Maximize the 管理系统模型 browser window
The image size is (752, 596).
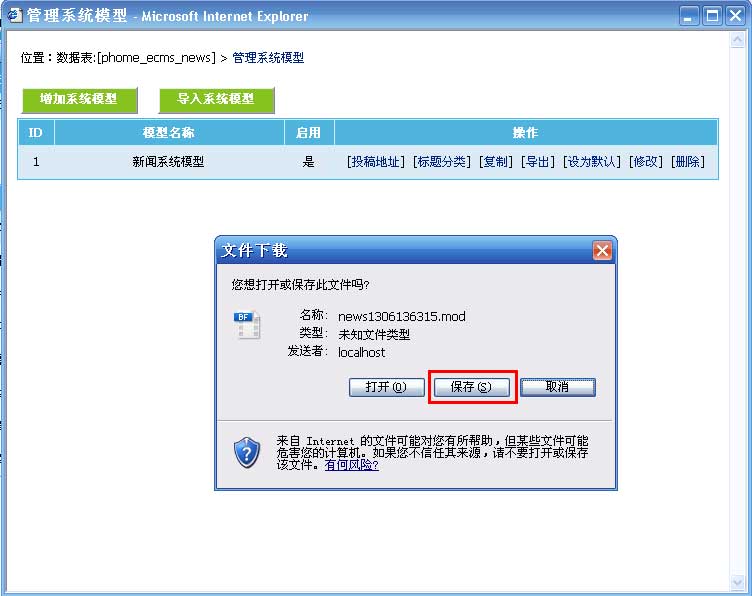pyautogui.click(x=712, y=16)
